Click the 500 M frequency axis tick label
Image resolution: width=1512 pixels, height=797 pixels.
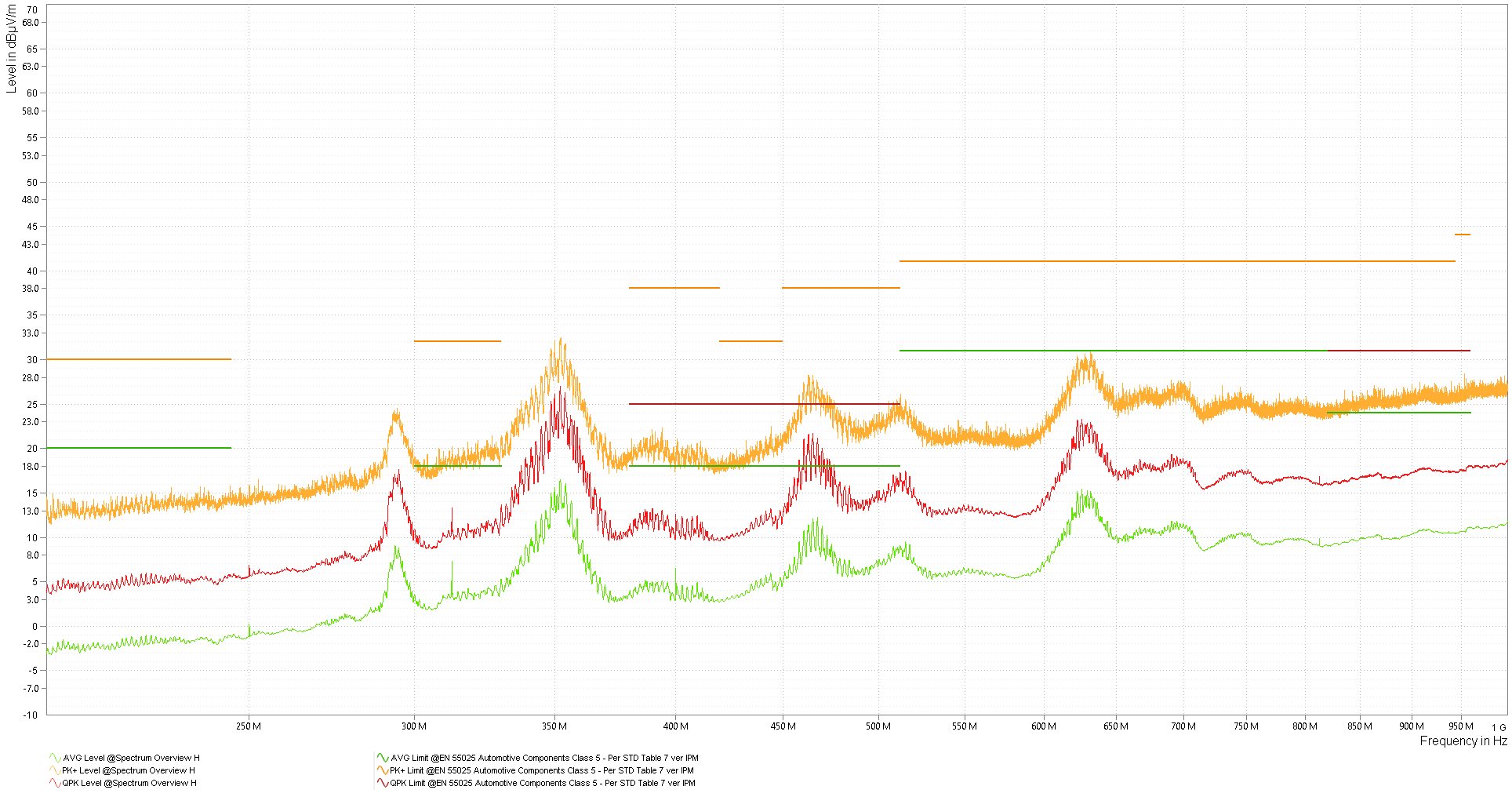pos(878,726)
